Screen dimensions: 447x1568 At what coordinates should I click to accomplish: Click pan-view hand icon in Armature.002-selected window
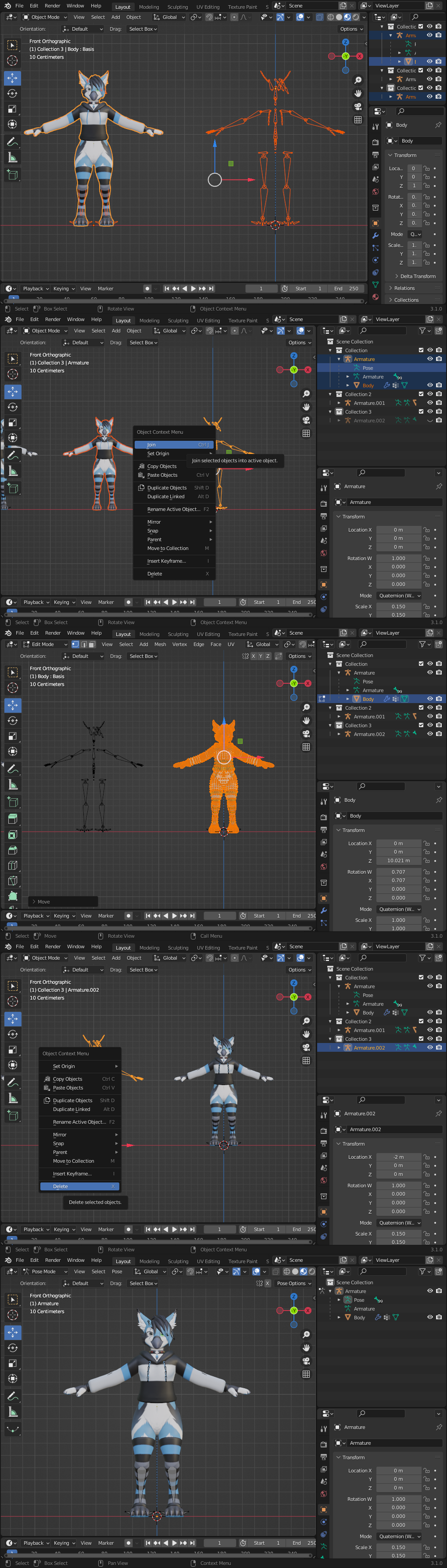(306, 1034)
